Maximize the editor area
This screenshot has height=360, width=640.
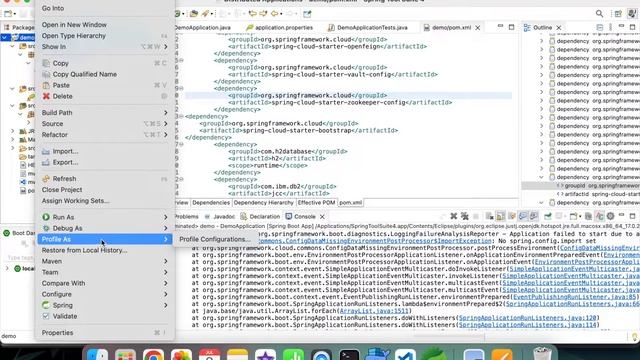pos(511,27)
